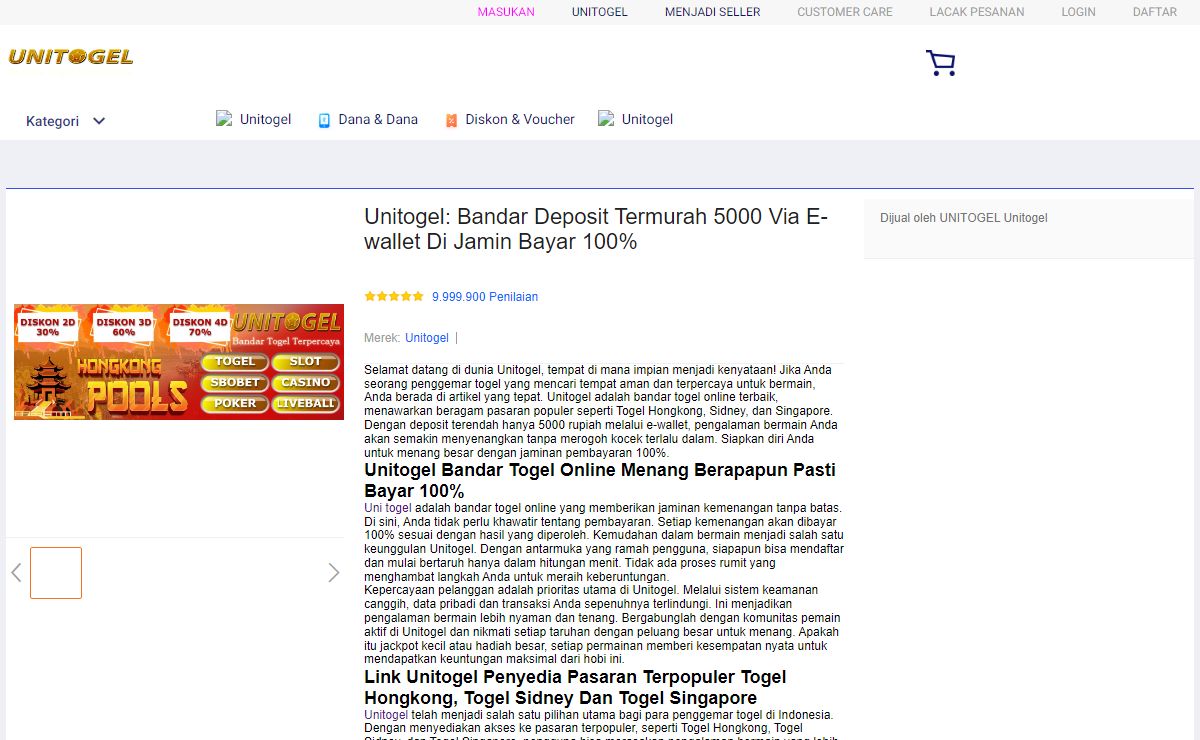
Task: Click the next thumbnail arrow
Action: click(x=334, y=573)
